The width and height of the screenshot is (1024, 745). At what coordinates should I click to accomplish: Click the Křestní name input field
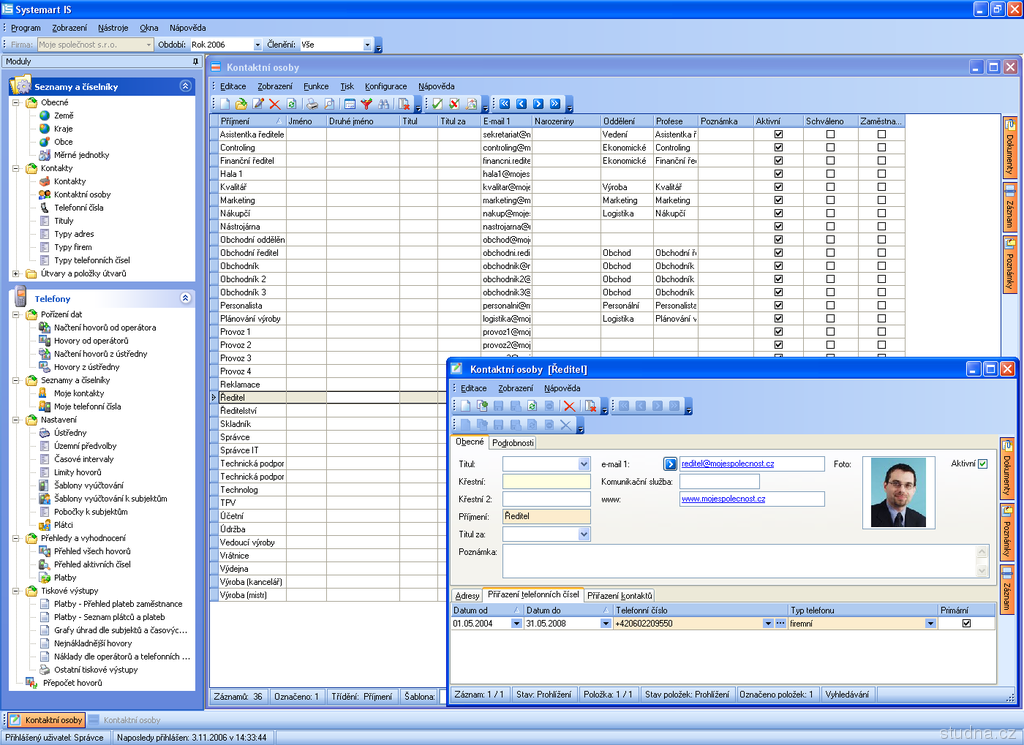[546, 481]
